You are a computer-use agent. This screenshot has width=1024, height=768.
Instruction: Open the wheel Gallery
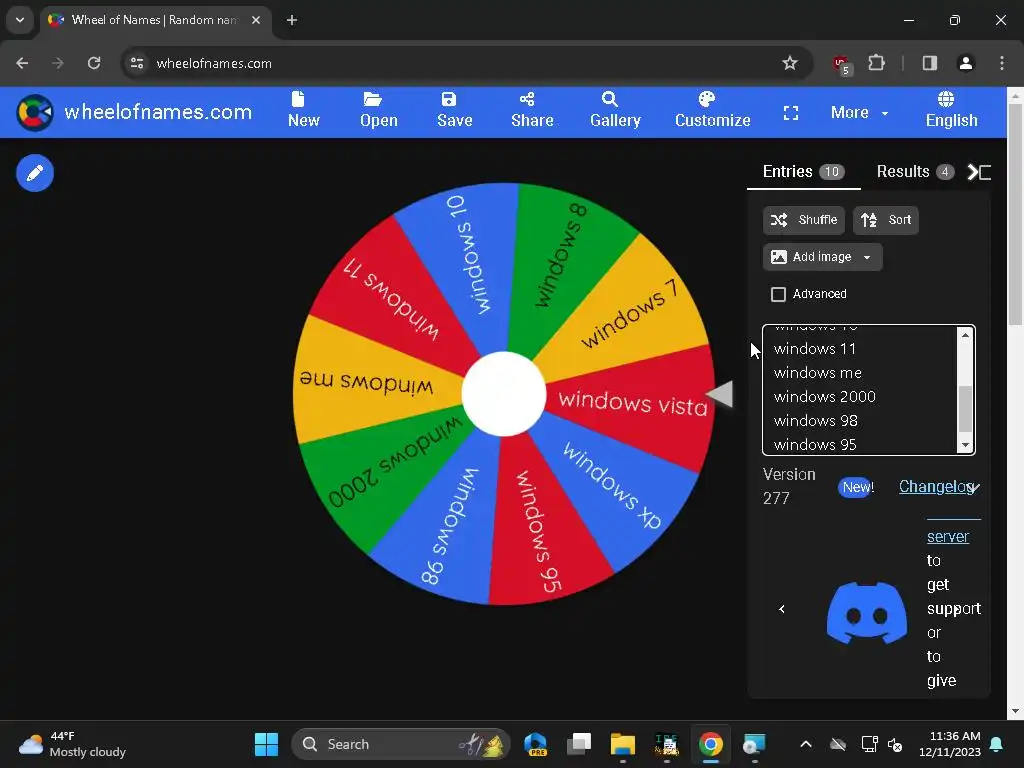(615, 110)
